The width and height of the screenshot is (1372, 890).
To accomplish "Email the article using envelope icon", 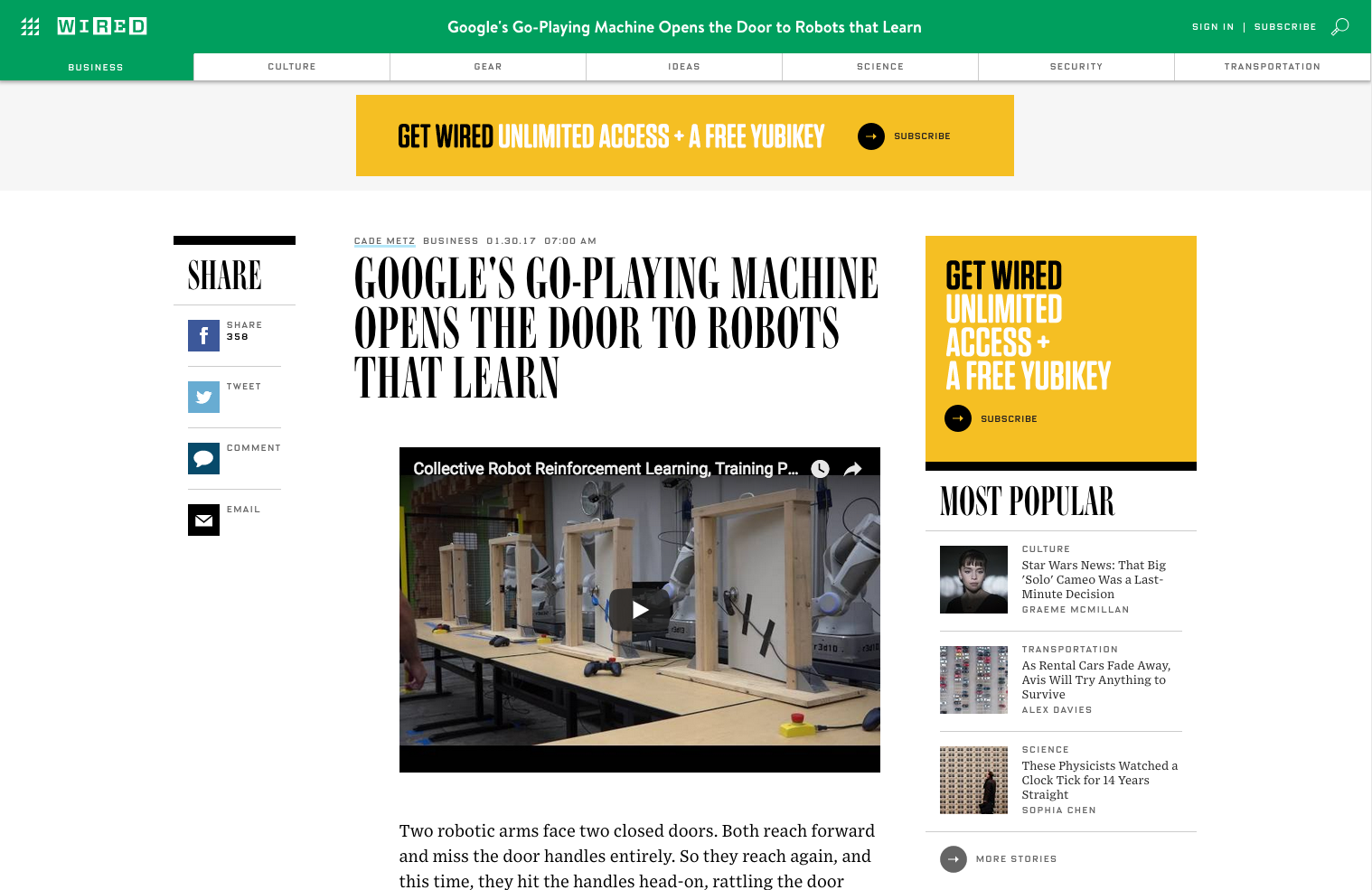I will click(203, 520).
